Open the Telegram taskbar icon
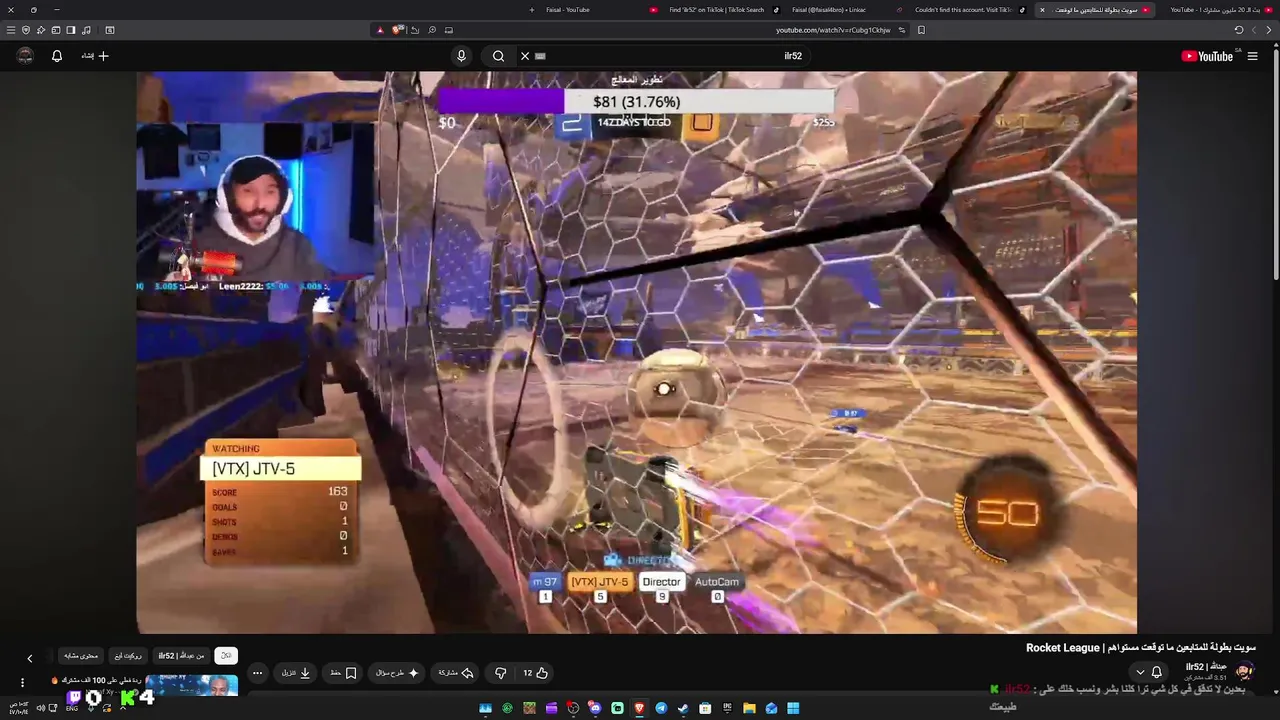 661,708
